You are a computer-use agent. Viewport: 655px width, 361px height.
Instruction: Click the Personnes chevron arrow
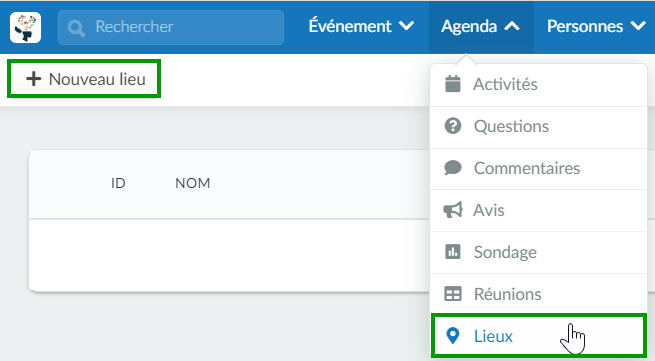(x=638, y=26)
